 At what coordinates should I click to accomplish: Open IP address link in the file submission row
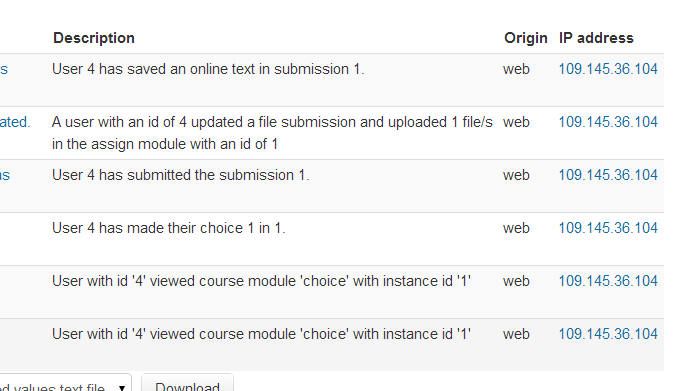608,122
